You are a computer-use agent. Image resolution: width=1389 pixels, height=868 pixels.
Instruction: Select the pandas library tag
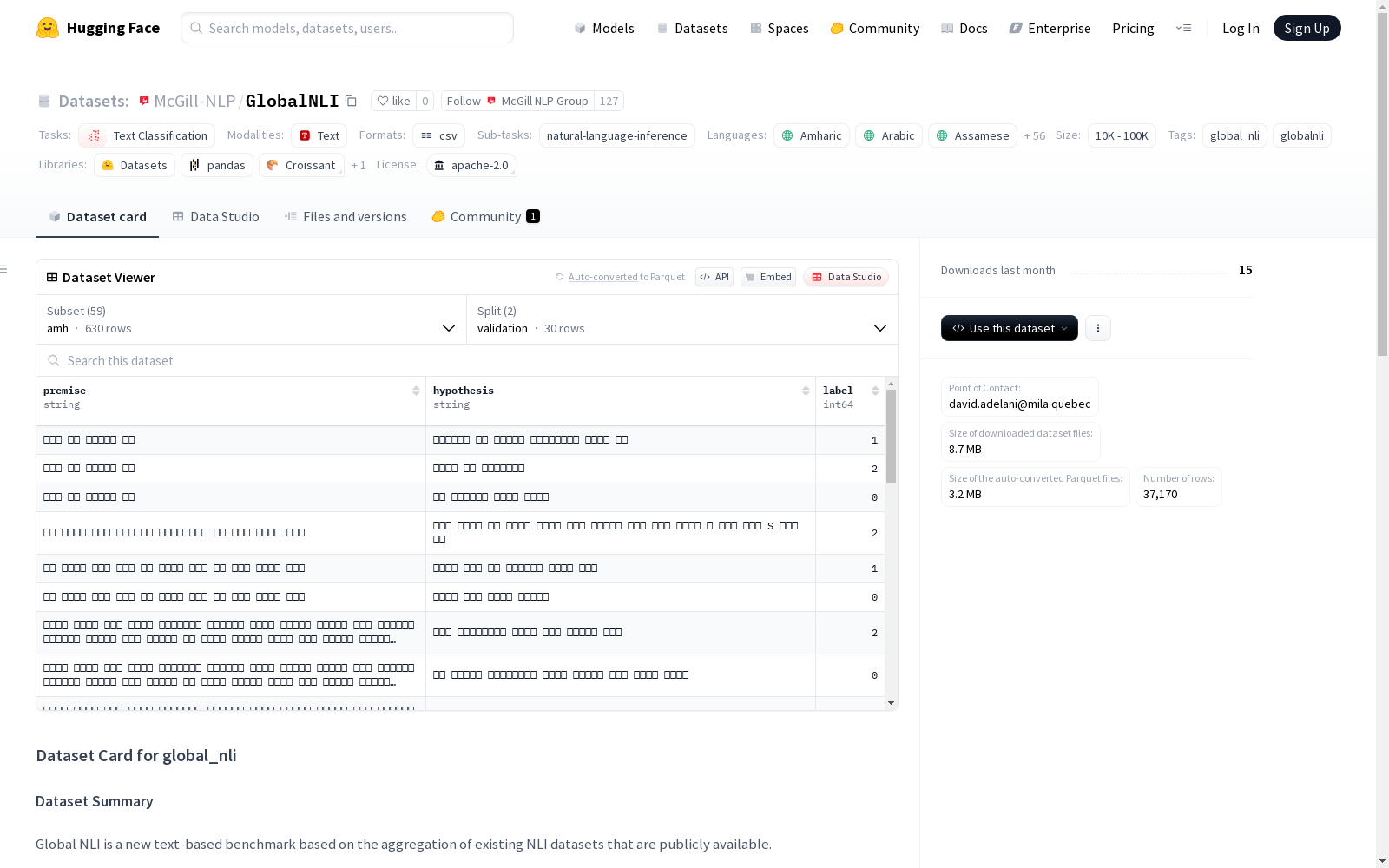point(217,165)
